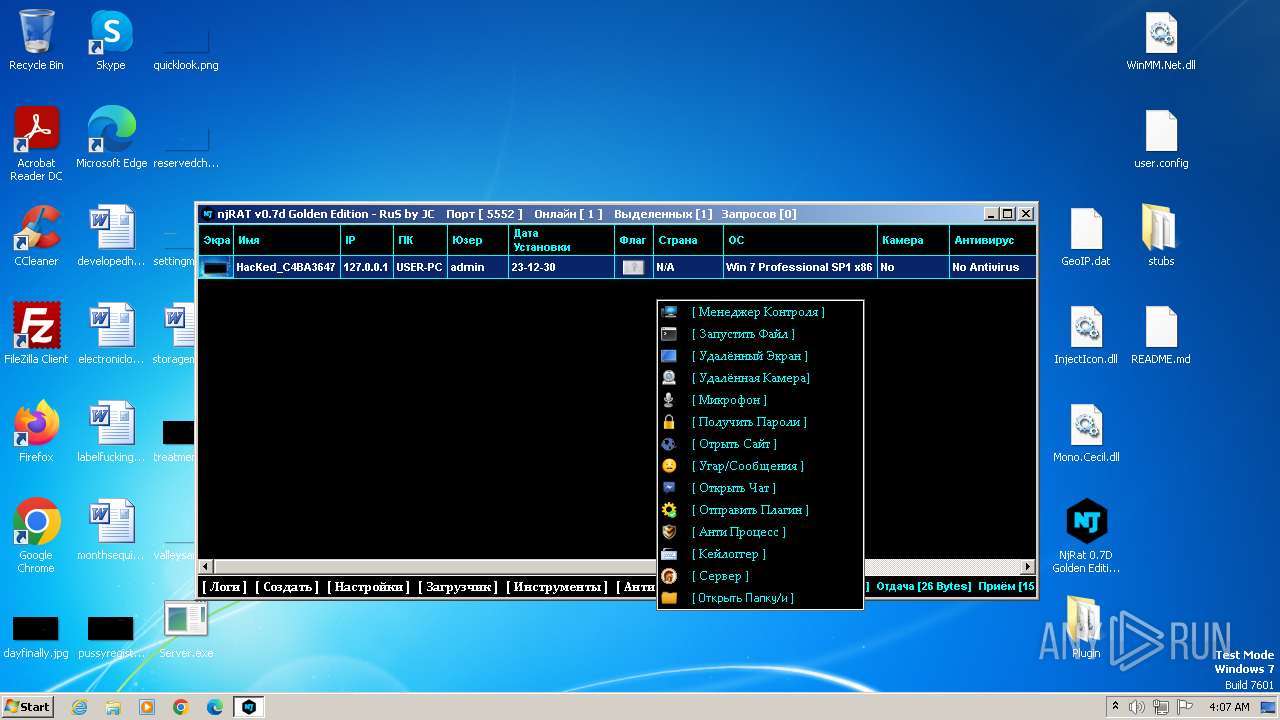Click the Логи button in bottom bar
The image size is (1280, 720).
click(224, 587)
